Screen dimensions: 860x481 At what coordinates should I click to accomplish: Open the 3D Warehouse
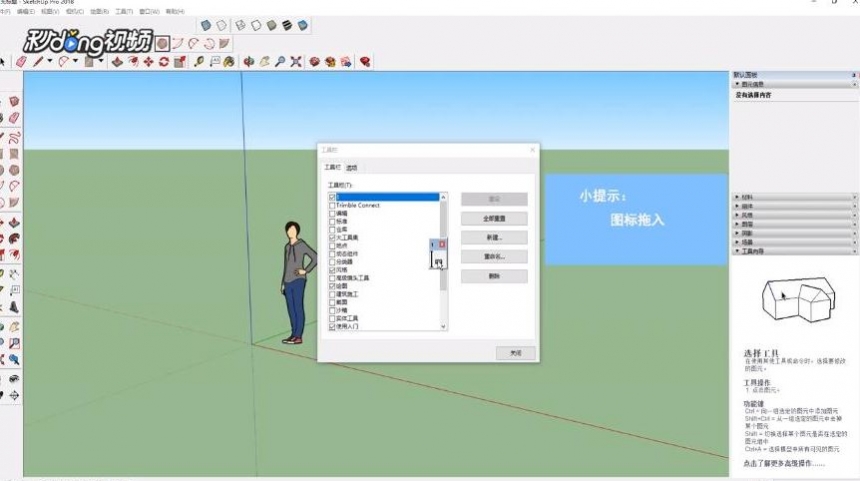[x=314, y=62]
